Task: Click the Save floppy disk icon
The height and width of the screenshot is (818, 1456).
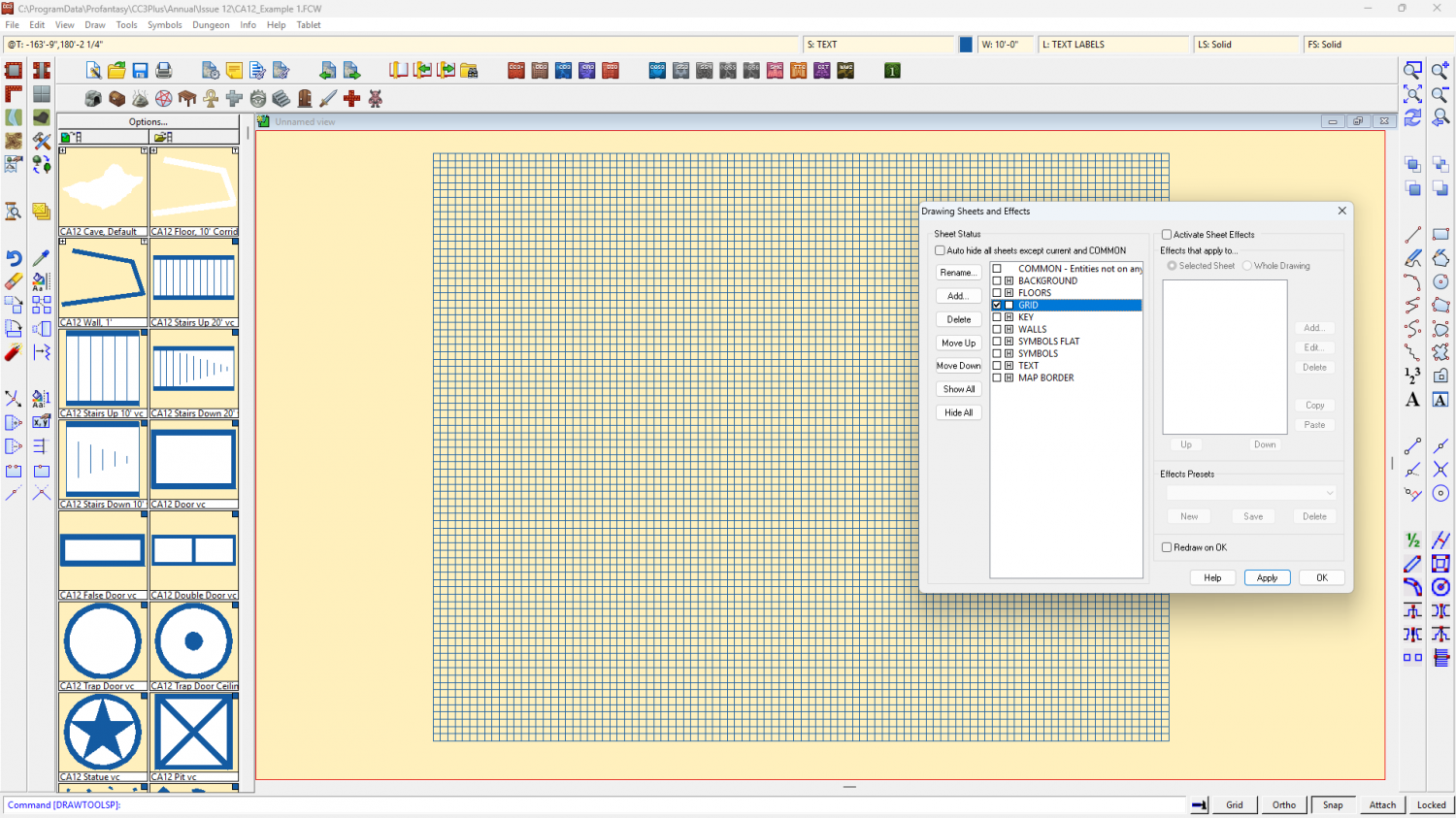Action: tap(141, 71)
